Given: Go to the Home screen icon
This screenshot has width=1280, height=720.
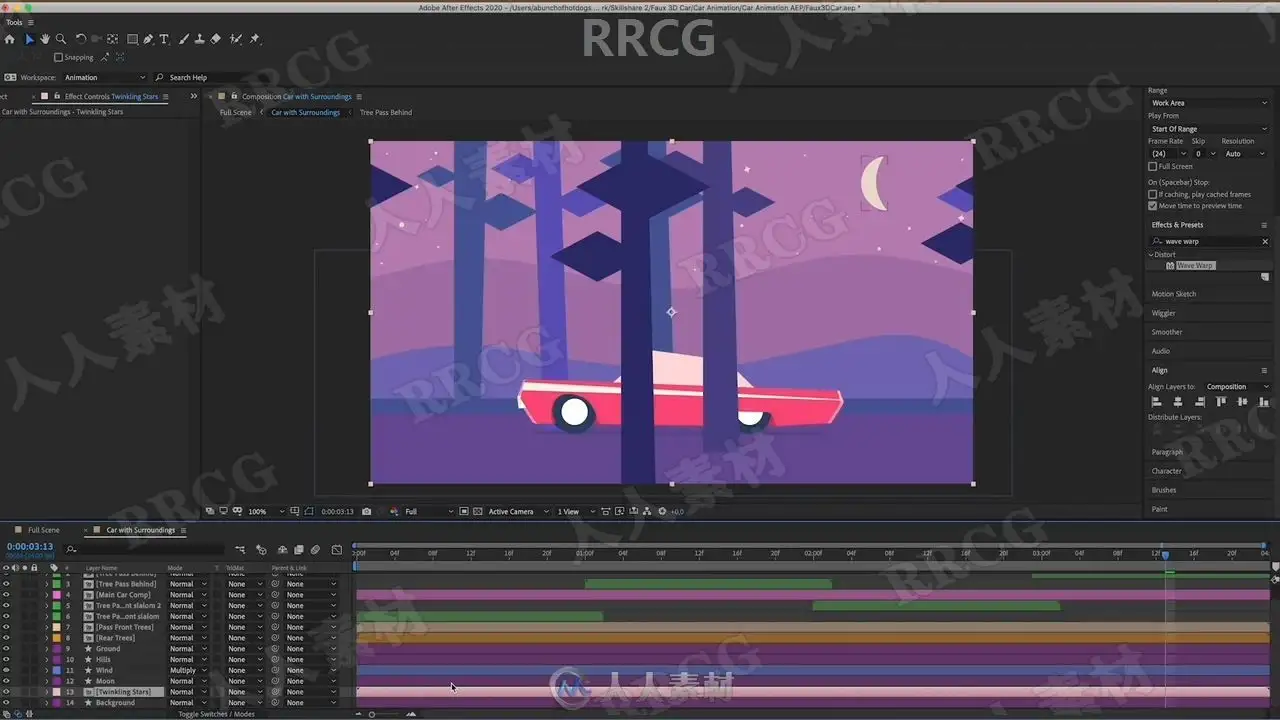Looking at the screenshot, I should [x=10, y=39].
